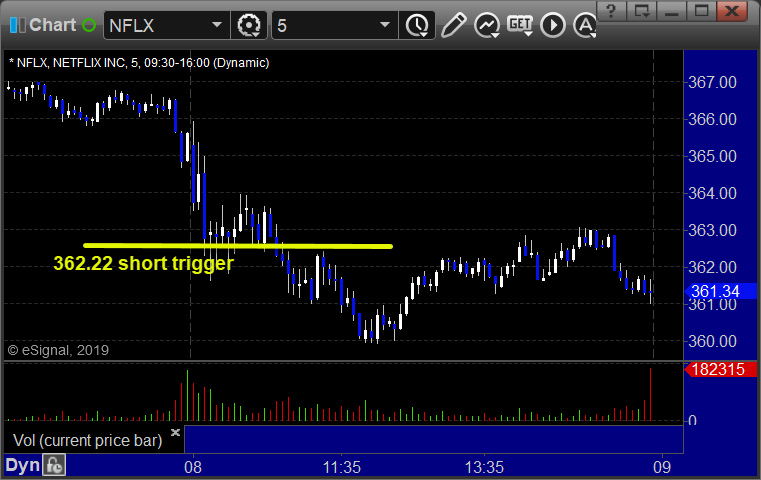Click the Chart window icon
Viewport: 761px width, 480px height.
[x=18, y=25]
